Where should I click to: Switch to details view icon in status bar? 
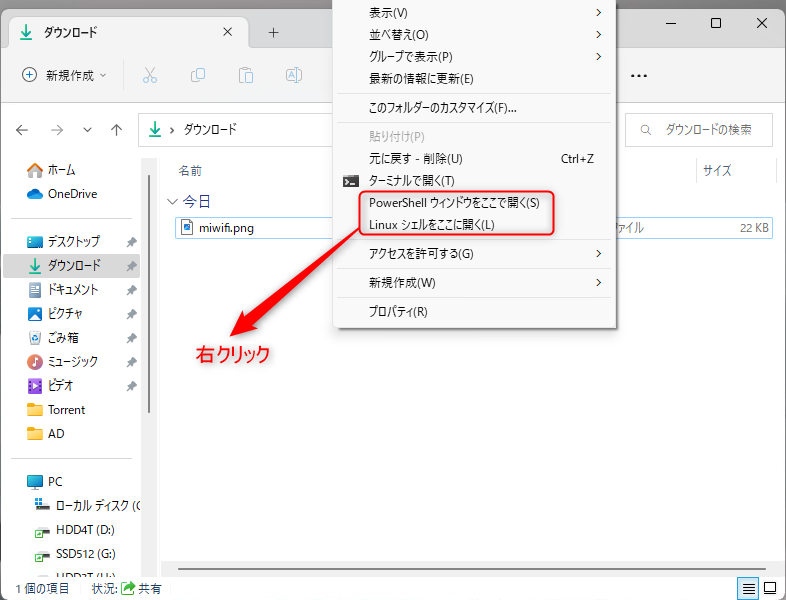click(x=748, y=588)
